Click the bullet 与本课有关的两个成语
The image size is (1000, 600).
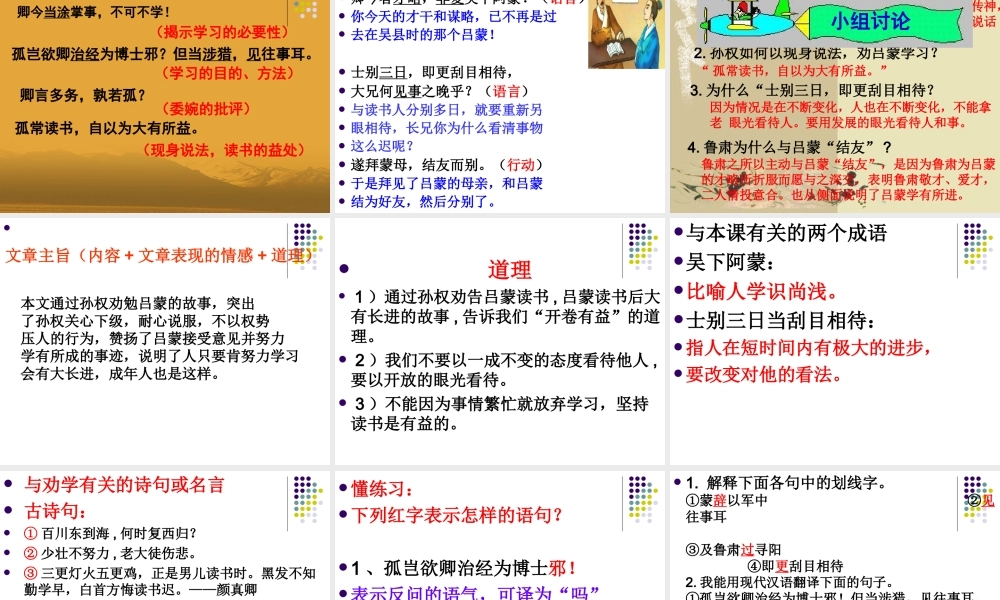click(x=786, y=233)
